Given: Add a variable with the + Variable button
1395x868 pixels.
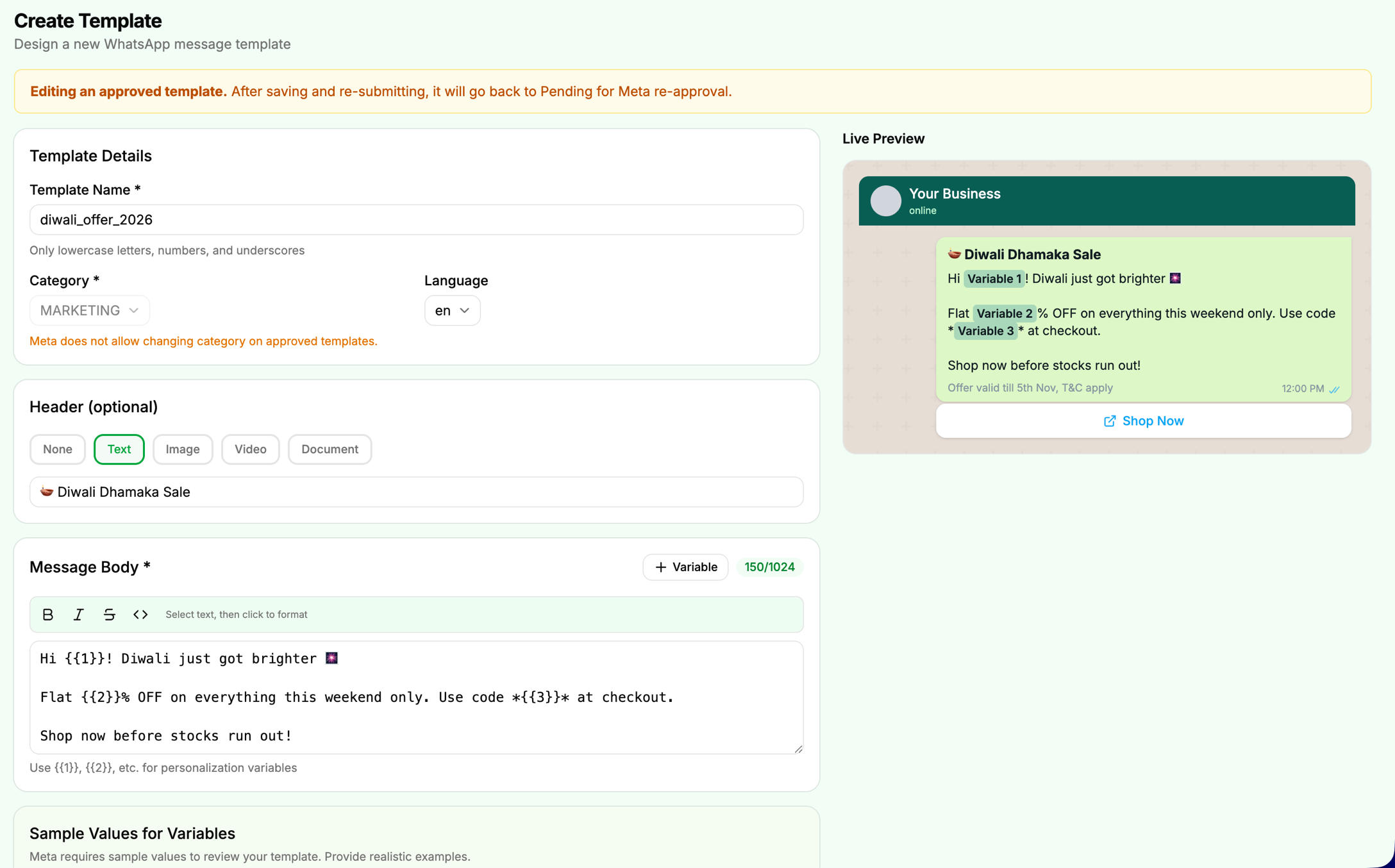Looking at the screenshot, I should [685, 567].
